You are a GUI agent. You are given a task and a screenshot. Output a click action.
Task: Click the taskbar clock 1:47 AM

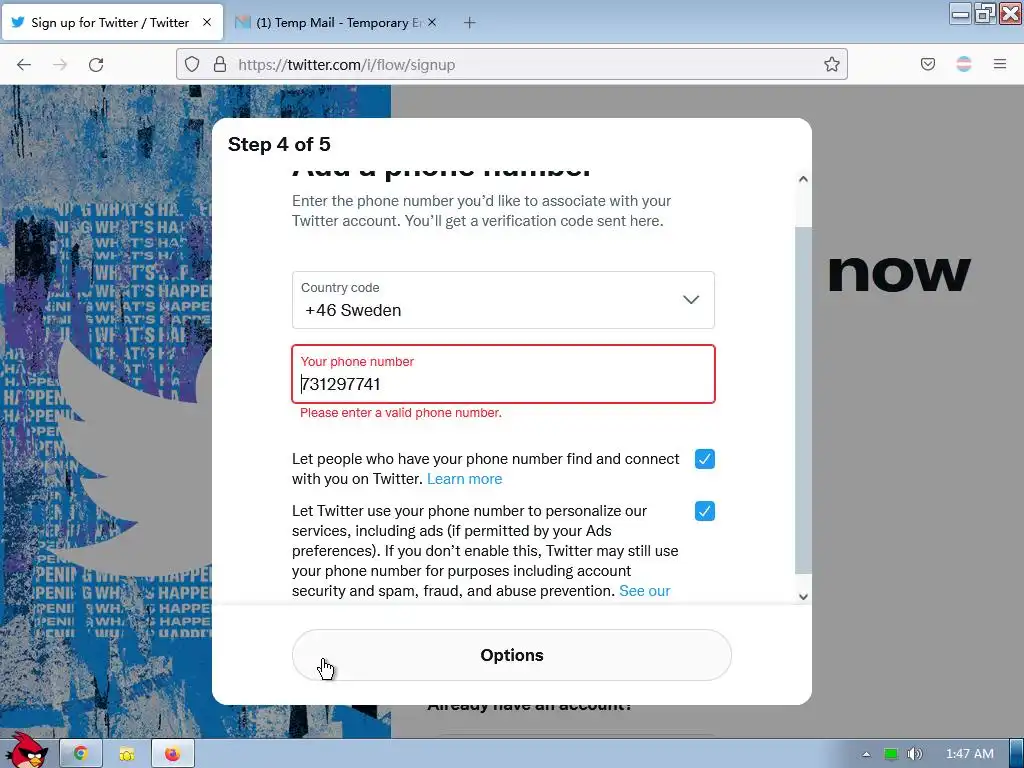pyautogui.click(x=970, y=754)
